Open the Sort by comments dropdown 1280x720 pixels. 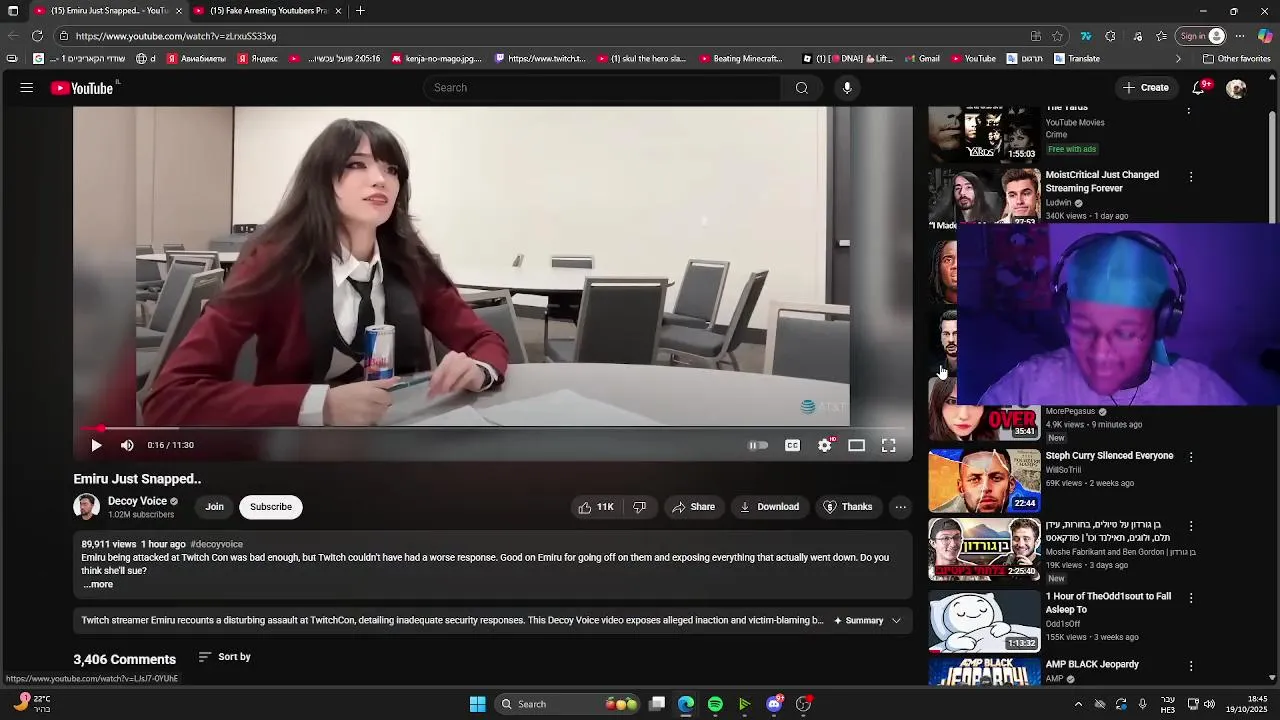(x=225, y=657)
